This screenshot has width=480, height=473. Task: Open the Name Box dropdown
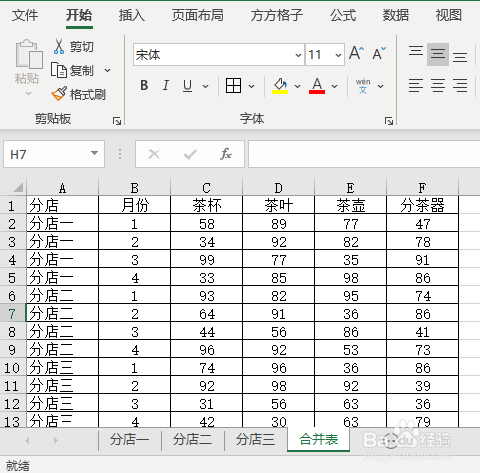(95, 153)
